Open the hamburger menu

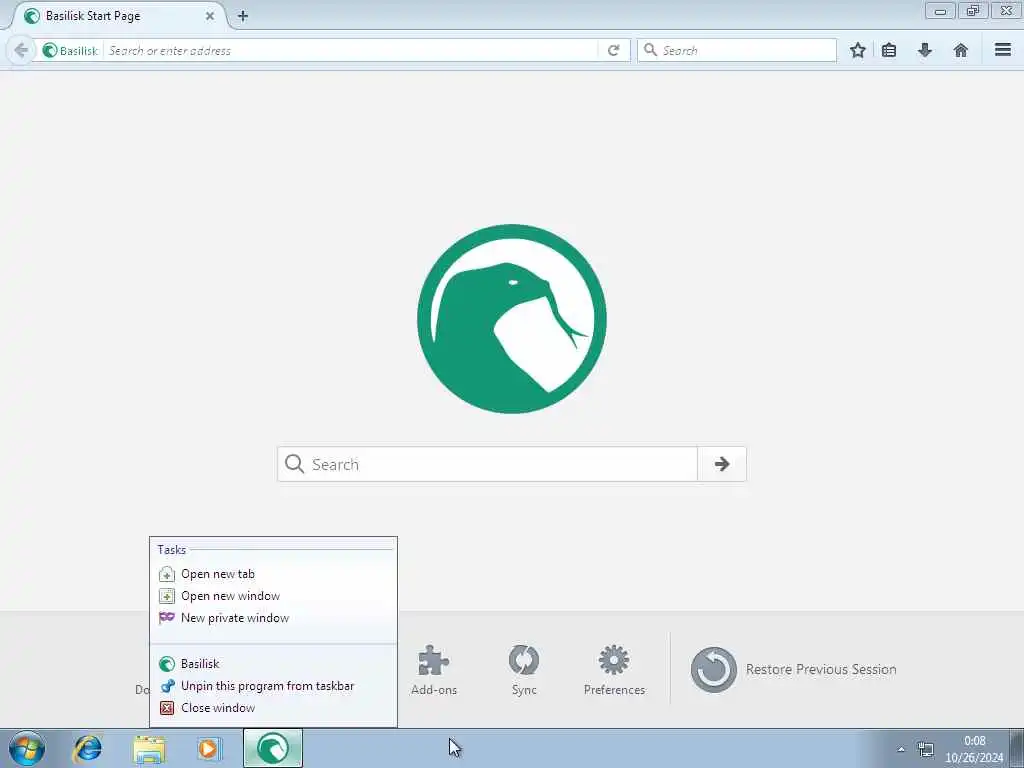1003,50
